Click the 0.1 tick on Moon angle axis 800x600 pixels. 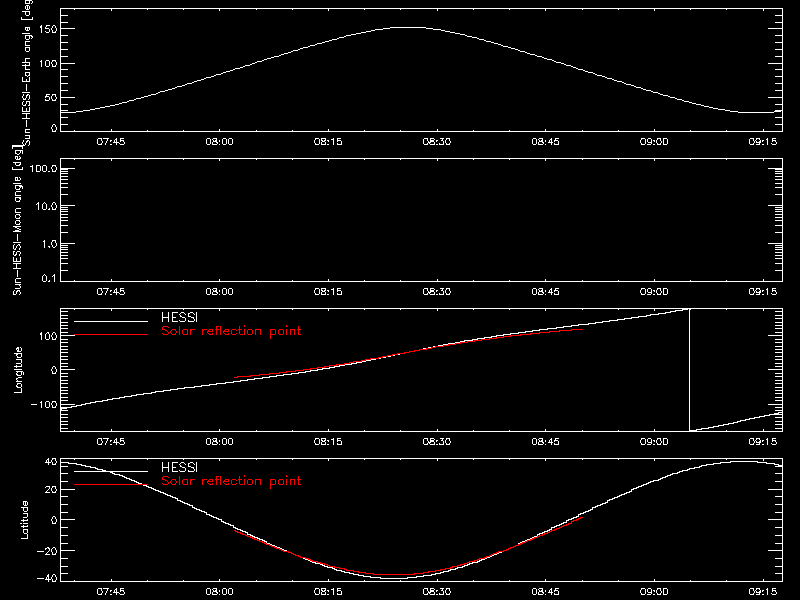click(x=49, y=278)
